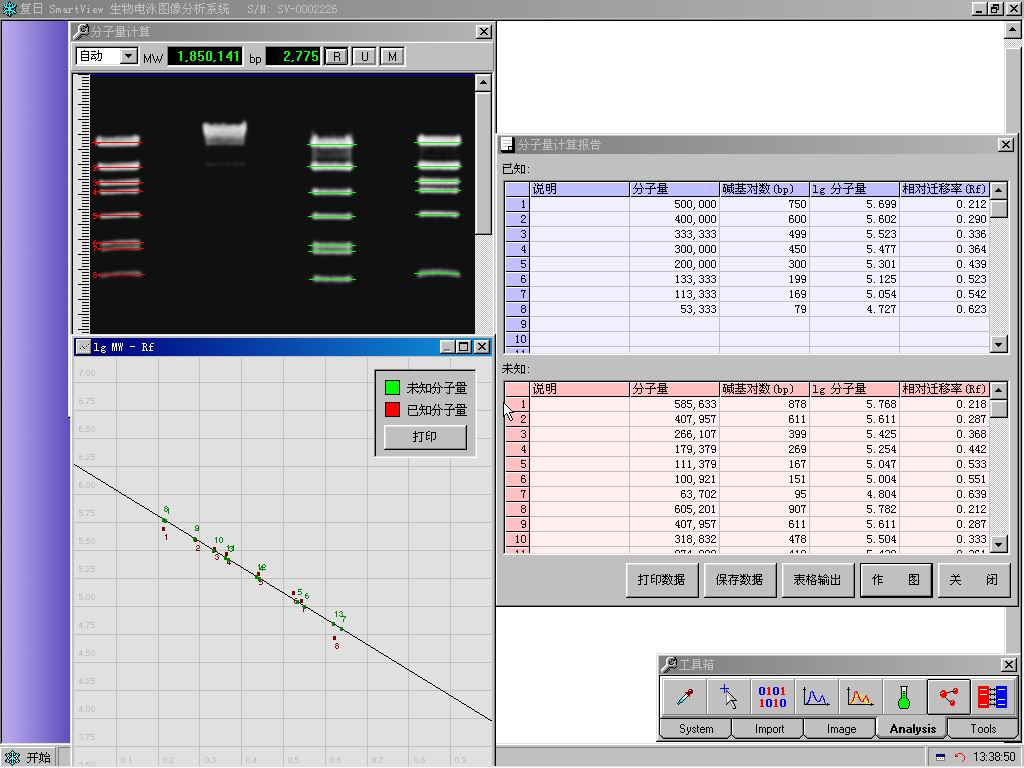Click the green 未知分子量 legend swatch

[393, 388]
